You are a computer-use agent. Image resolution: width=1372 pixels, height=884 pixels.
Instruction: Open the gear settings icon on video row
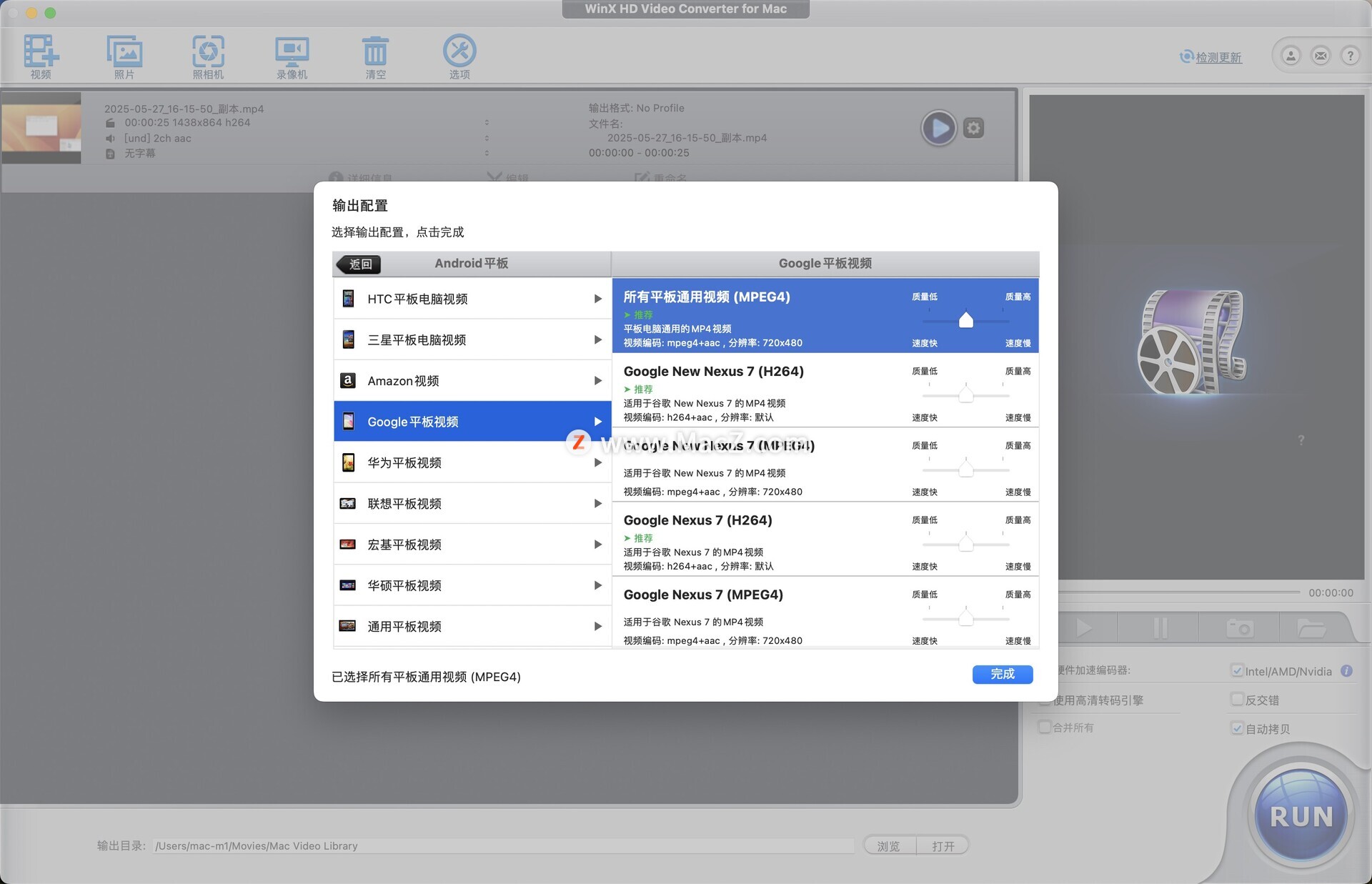(x=973, y=129)
